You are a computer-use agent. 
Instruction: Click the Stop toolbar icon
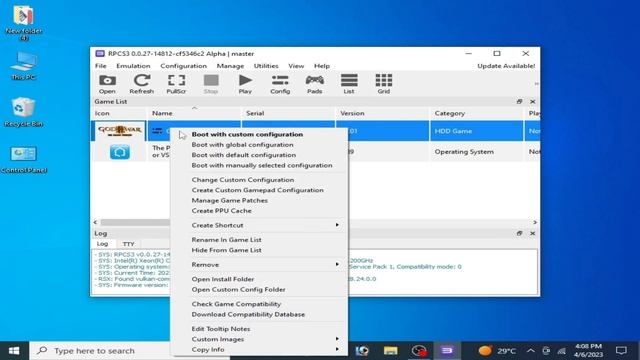(x=211, y=84)
